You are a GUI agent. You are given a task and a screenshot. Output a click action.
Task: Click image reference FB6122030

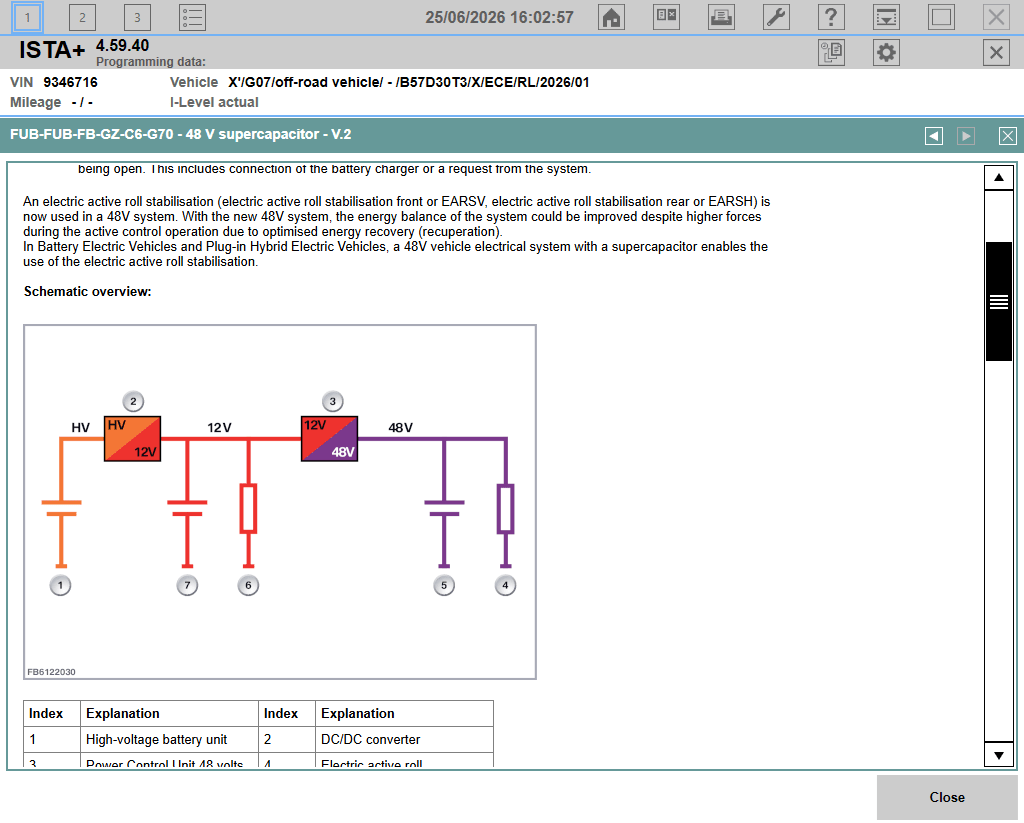[x=51, y=672]
